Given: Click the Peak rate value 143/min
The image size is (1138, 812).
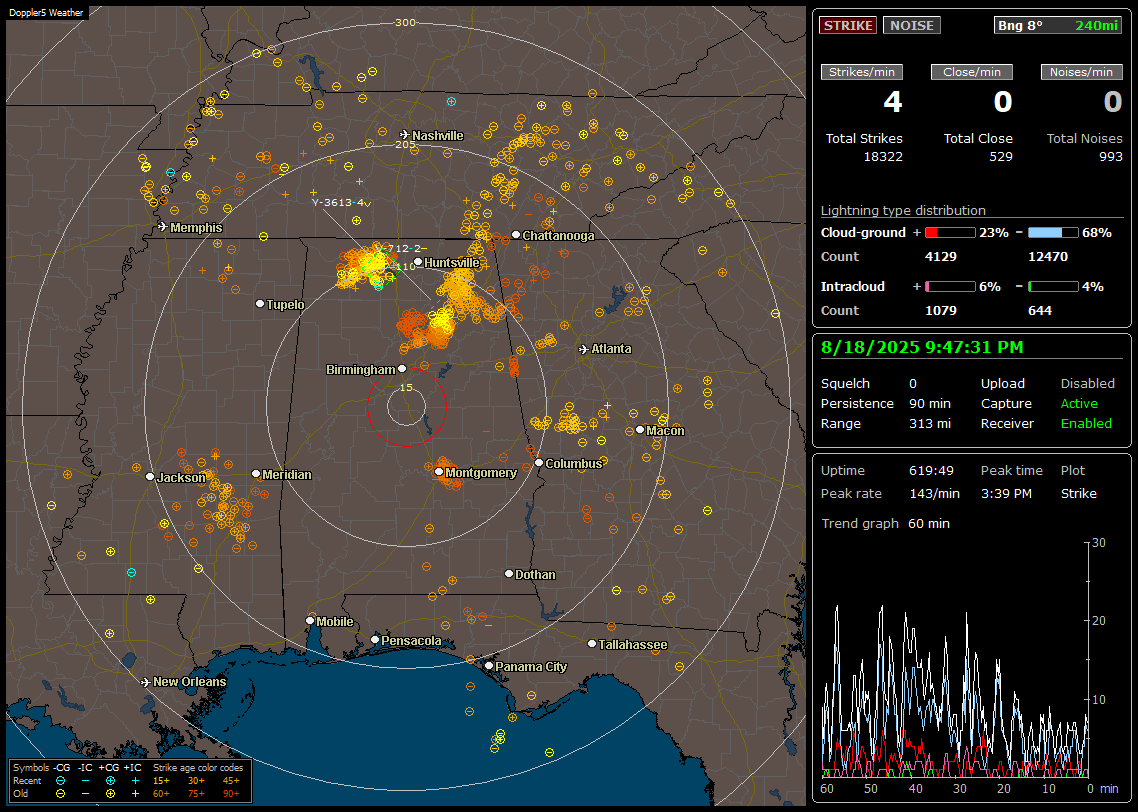Looking at the screenshot, I should tap(935, 494).
